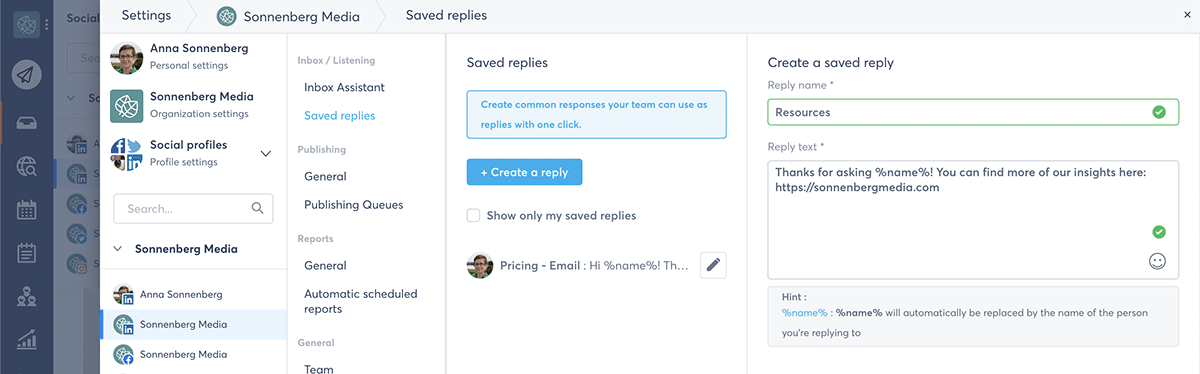Viewport: 1200px width, 374px height.
Task: Click the pencil edit icon for Pricing - Email
Action: 713,265
